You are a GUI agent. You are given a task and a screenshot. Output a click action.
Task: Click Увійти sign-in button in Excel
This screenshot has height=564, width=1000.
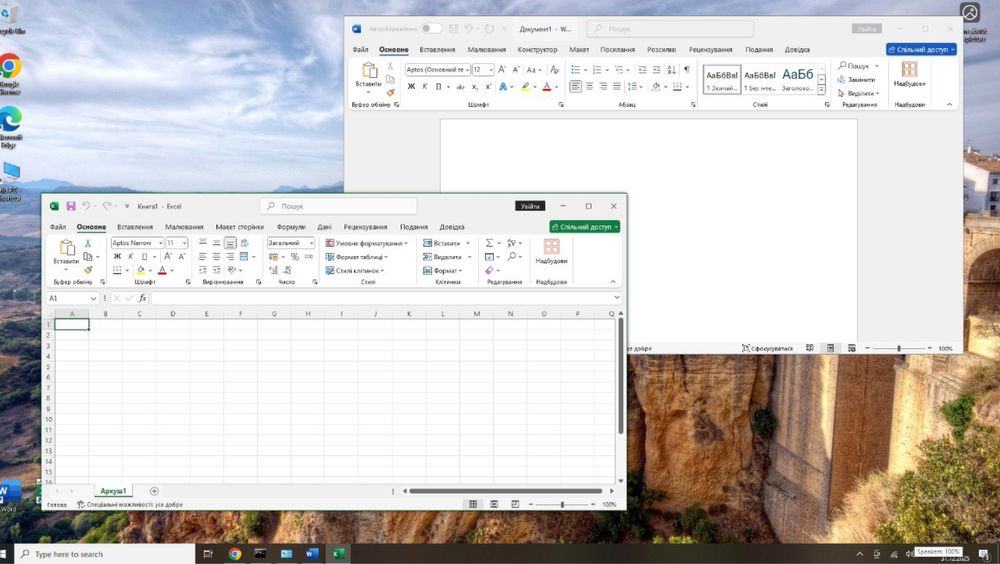tap(530, 206)
